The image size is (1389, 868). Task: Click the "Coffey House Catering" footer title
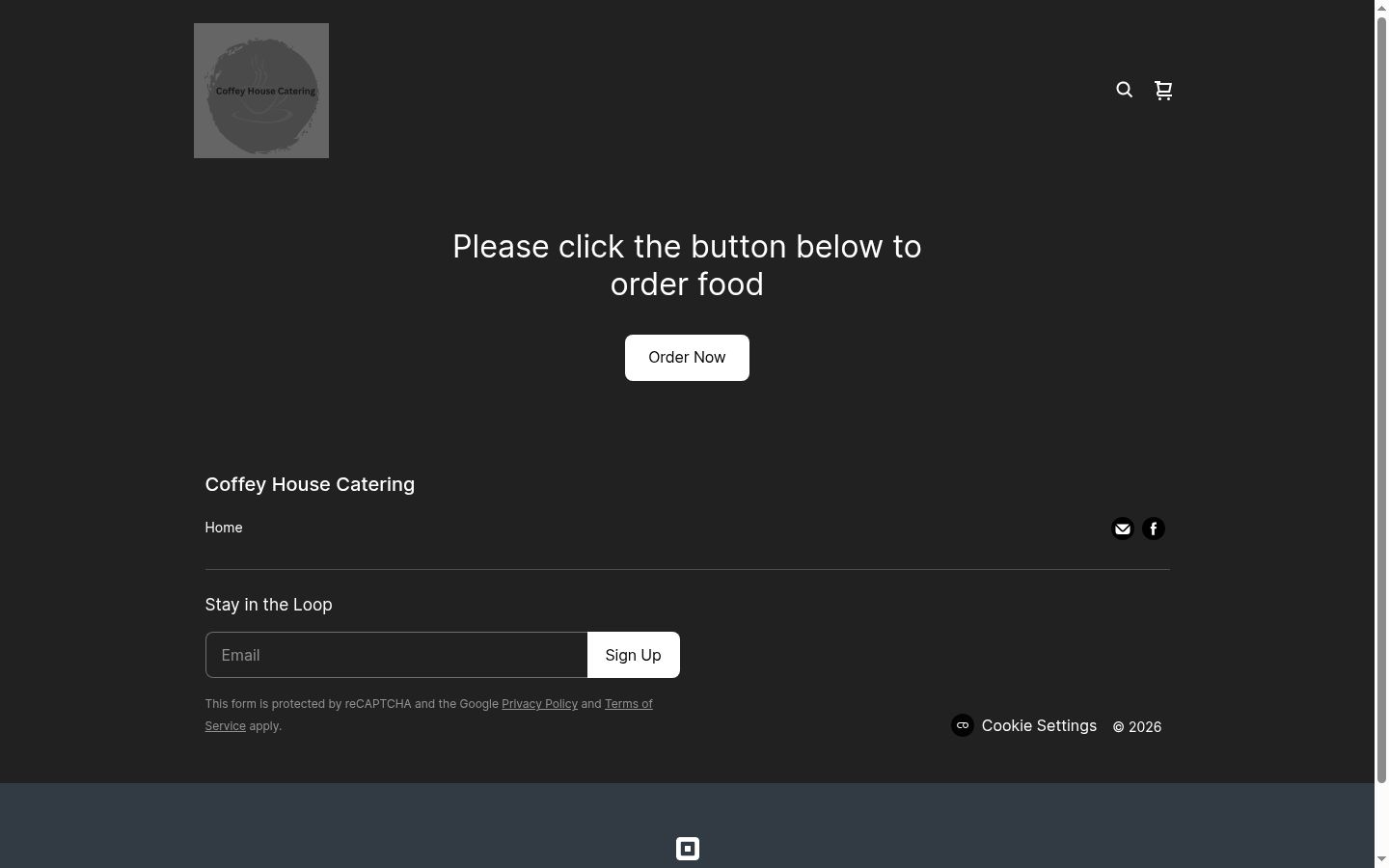[x=310, y=484]
